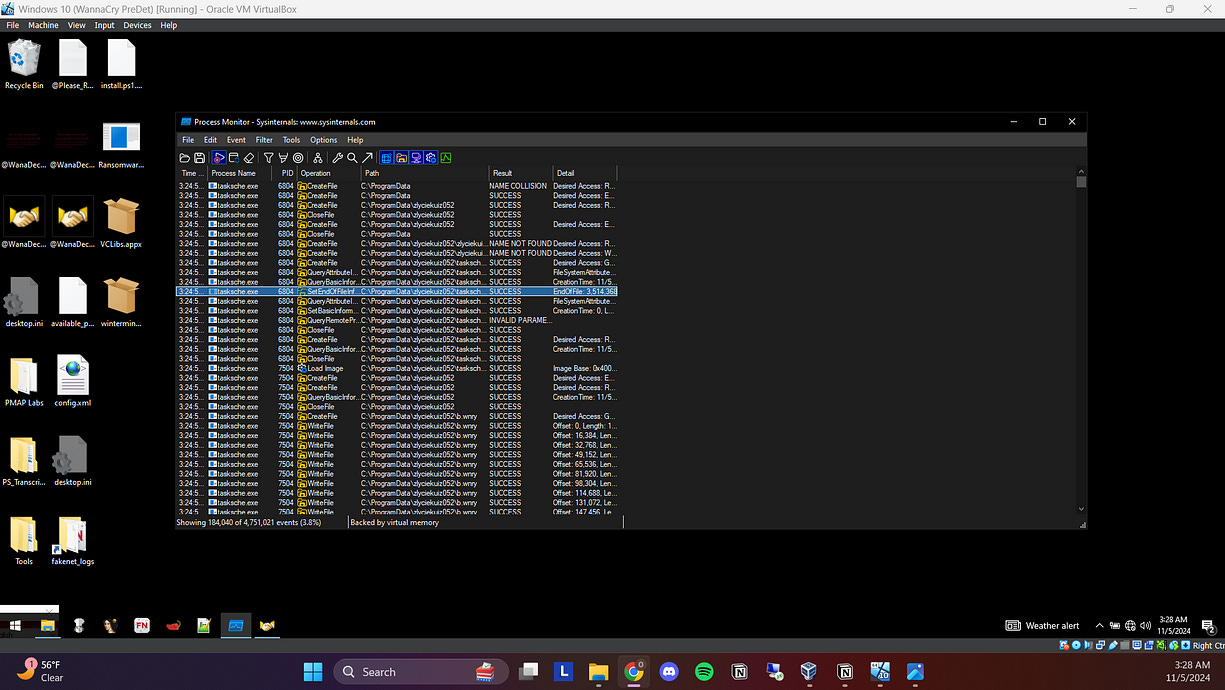Open the Tools menu

click(x=291, y=140)
